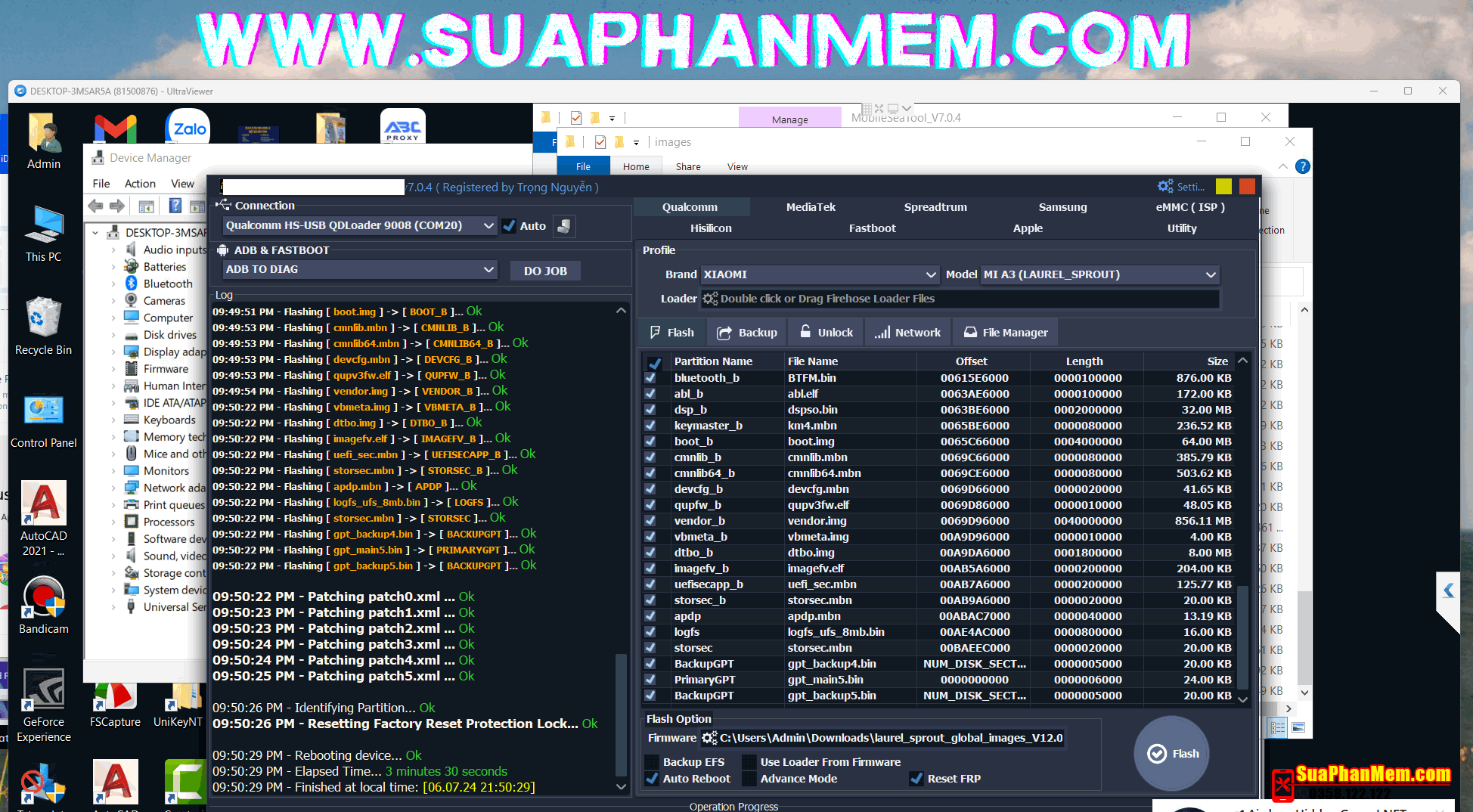Enable Use Loader From Firmware checkbox
The height and width of the screenshot is (812, 1473).
pos(749,762)
